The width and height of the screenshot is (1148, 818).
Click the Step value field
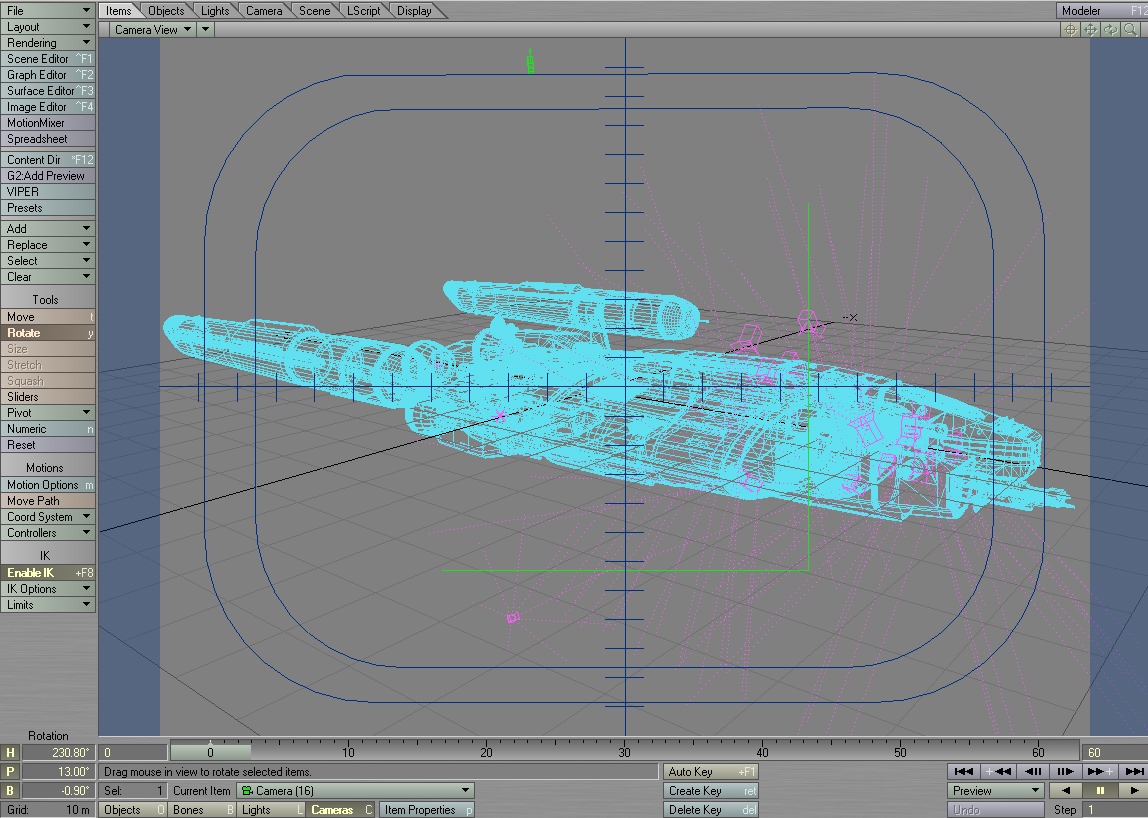click(x=1114, y=810)
